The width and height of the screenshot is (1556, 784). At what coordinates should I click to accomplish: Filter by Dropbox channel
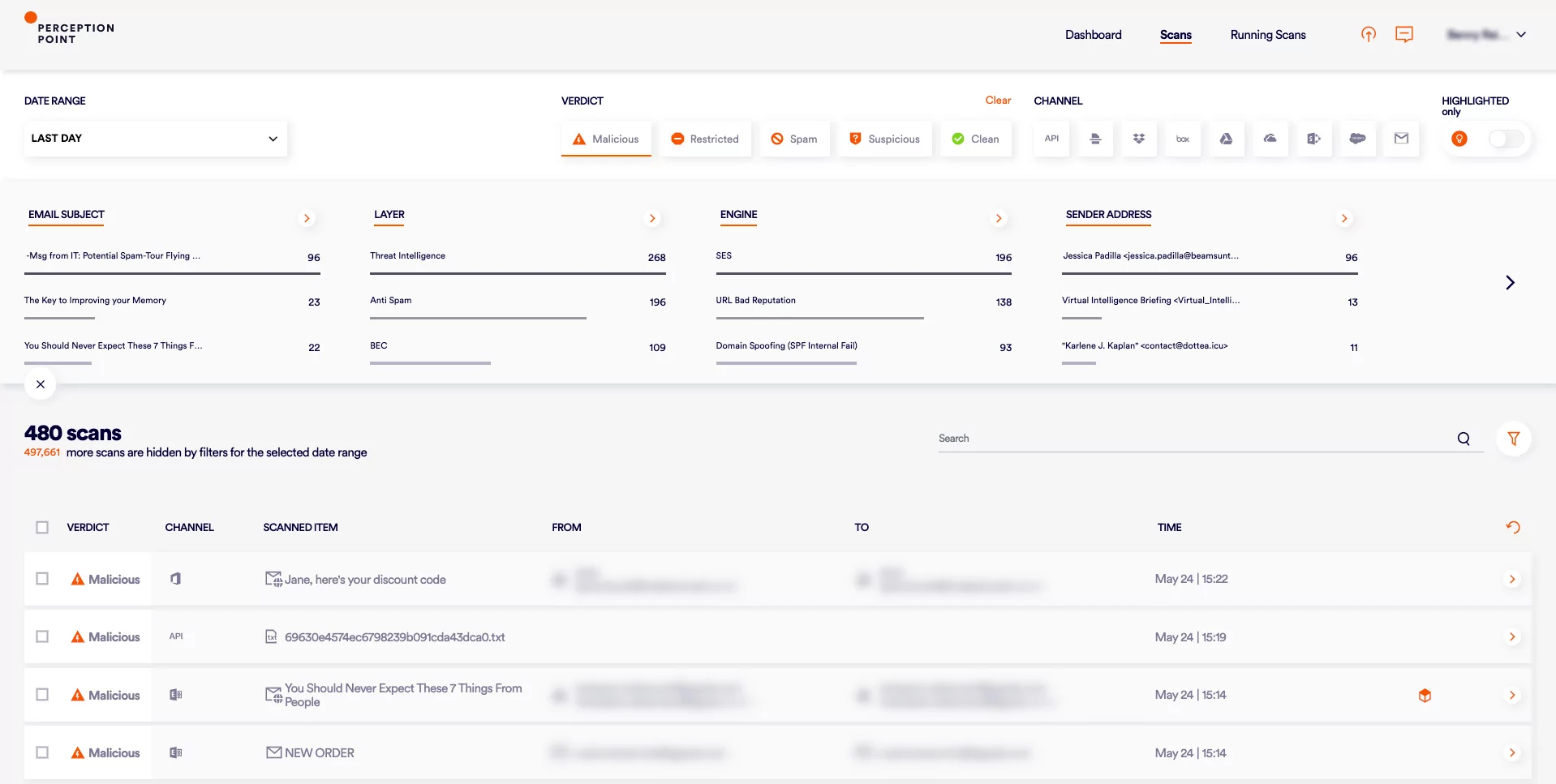pyautogui.click(x=1139, y=139)
